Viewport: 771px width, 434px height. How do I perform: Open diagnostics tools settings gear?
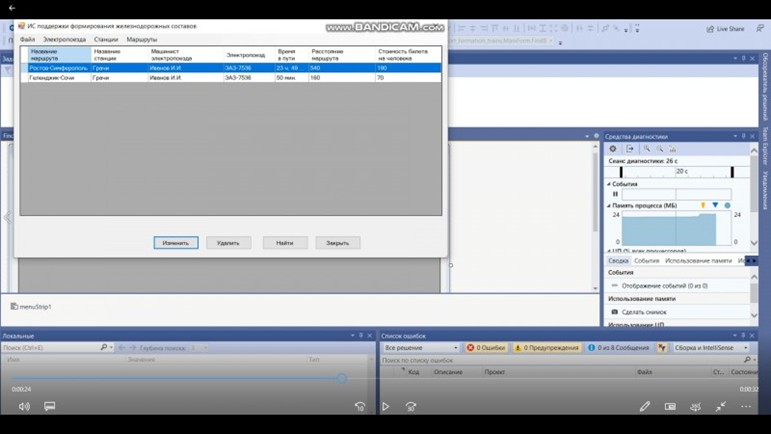click(x=613, y=149)
